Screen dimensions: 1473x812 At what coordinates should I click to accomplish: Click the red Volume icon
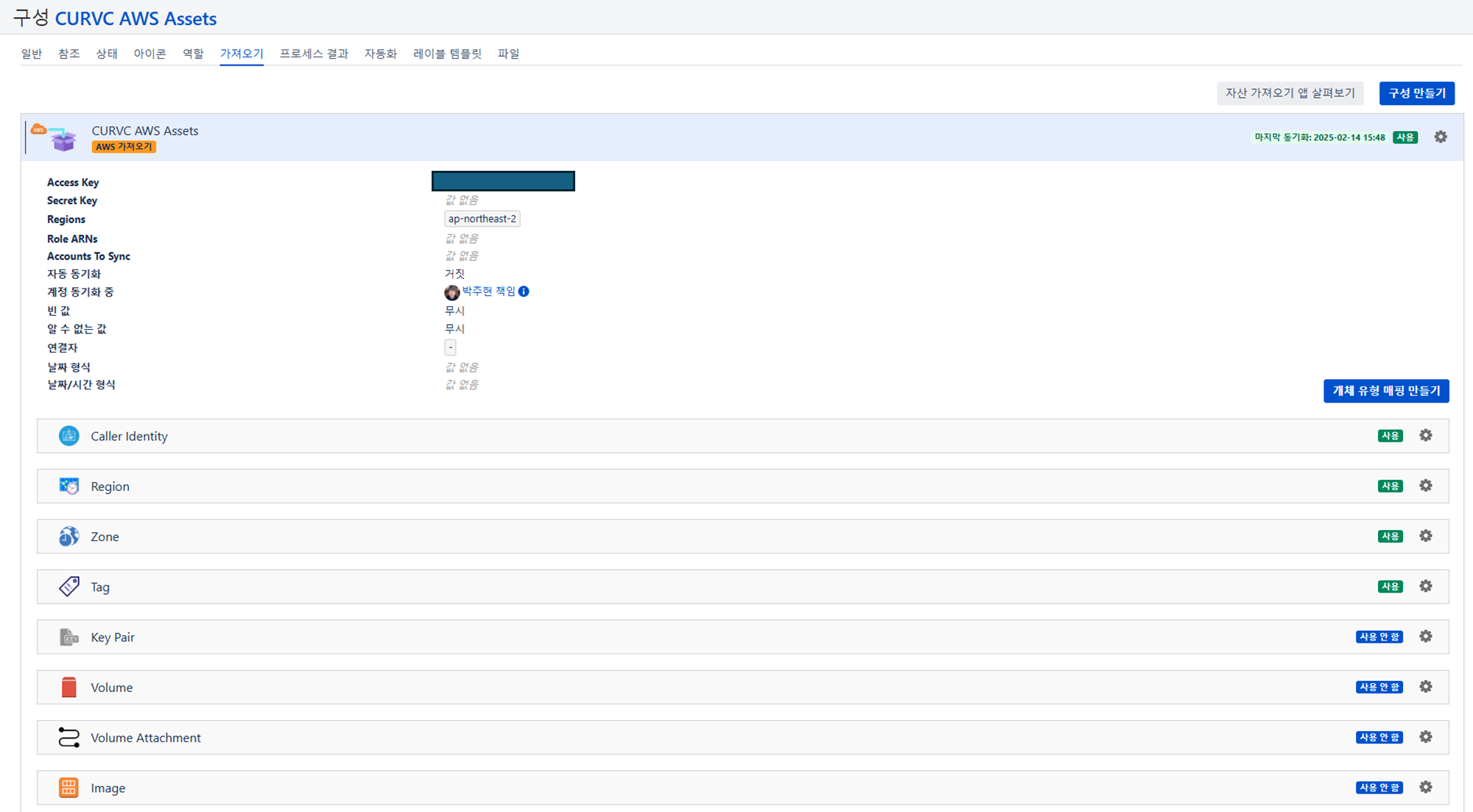[68, 687]
